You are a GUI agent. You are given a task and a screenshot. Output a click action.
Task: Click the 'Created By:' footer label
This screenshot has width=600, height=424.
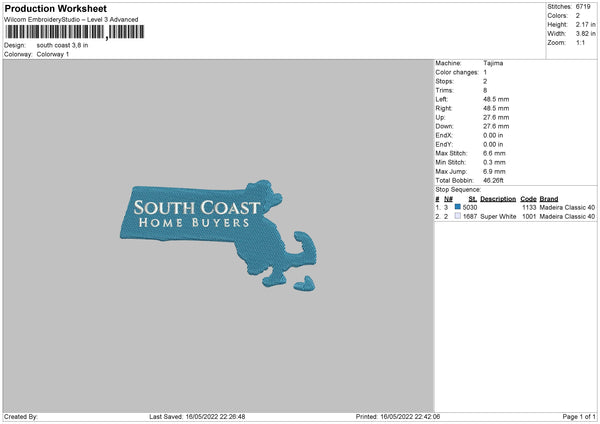pyautogui.click(x=21, y=417)
